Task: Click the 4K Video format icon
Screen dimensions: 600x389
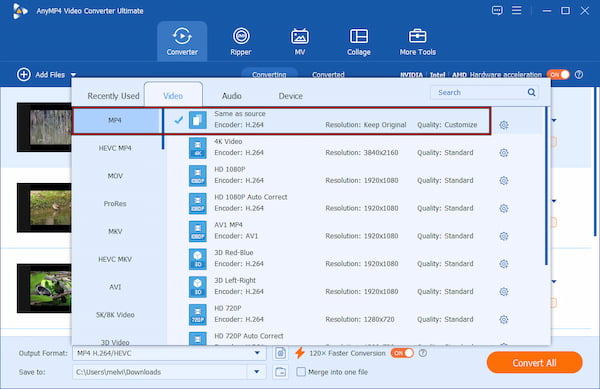Action: coord(197,148)
